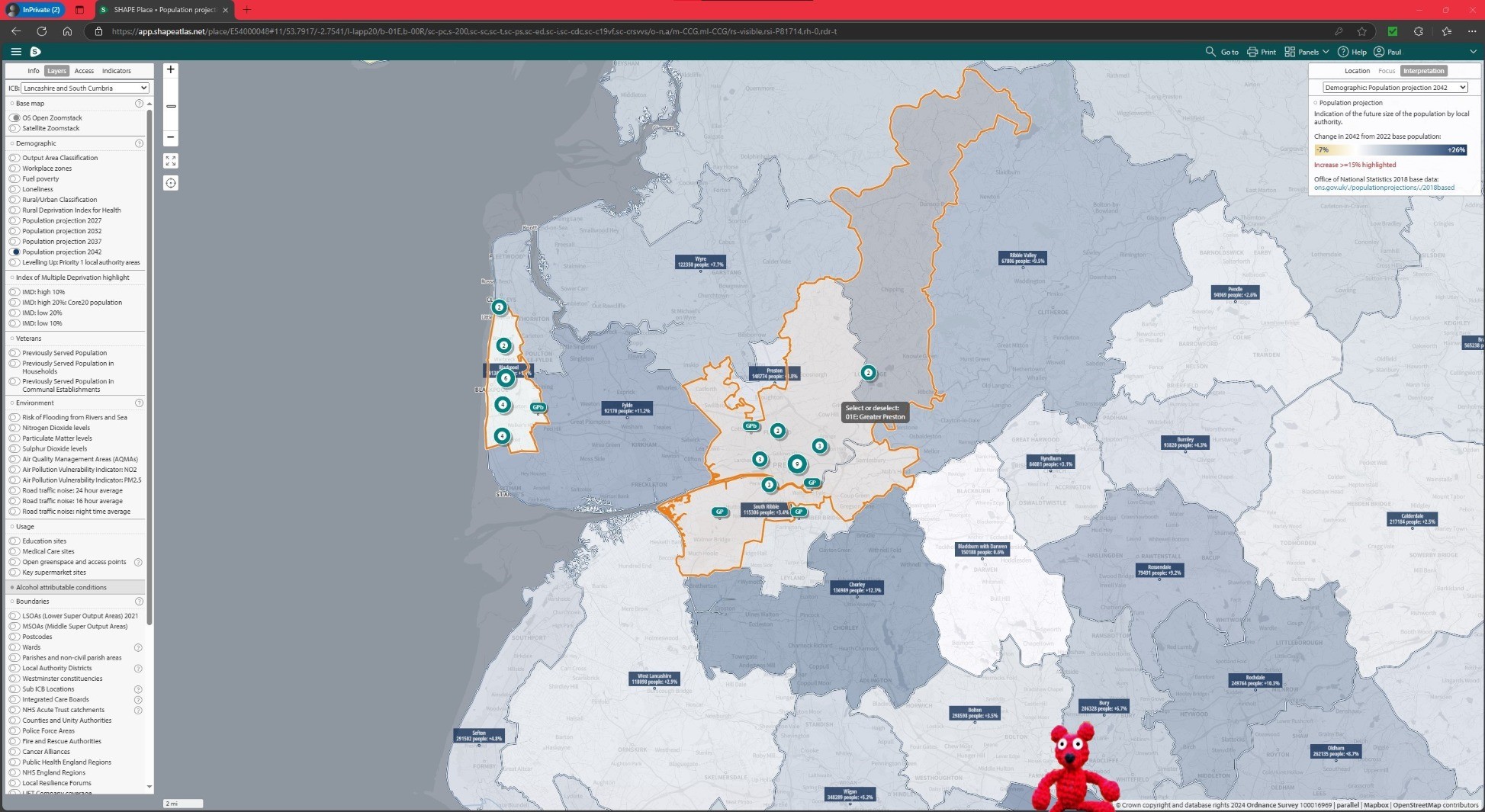Image resolution: width=1485 pixels, height=812 pixels.
Task: Open the ons.gov.uk population projections link
Action: 1384,188
